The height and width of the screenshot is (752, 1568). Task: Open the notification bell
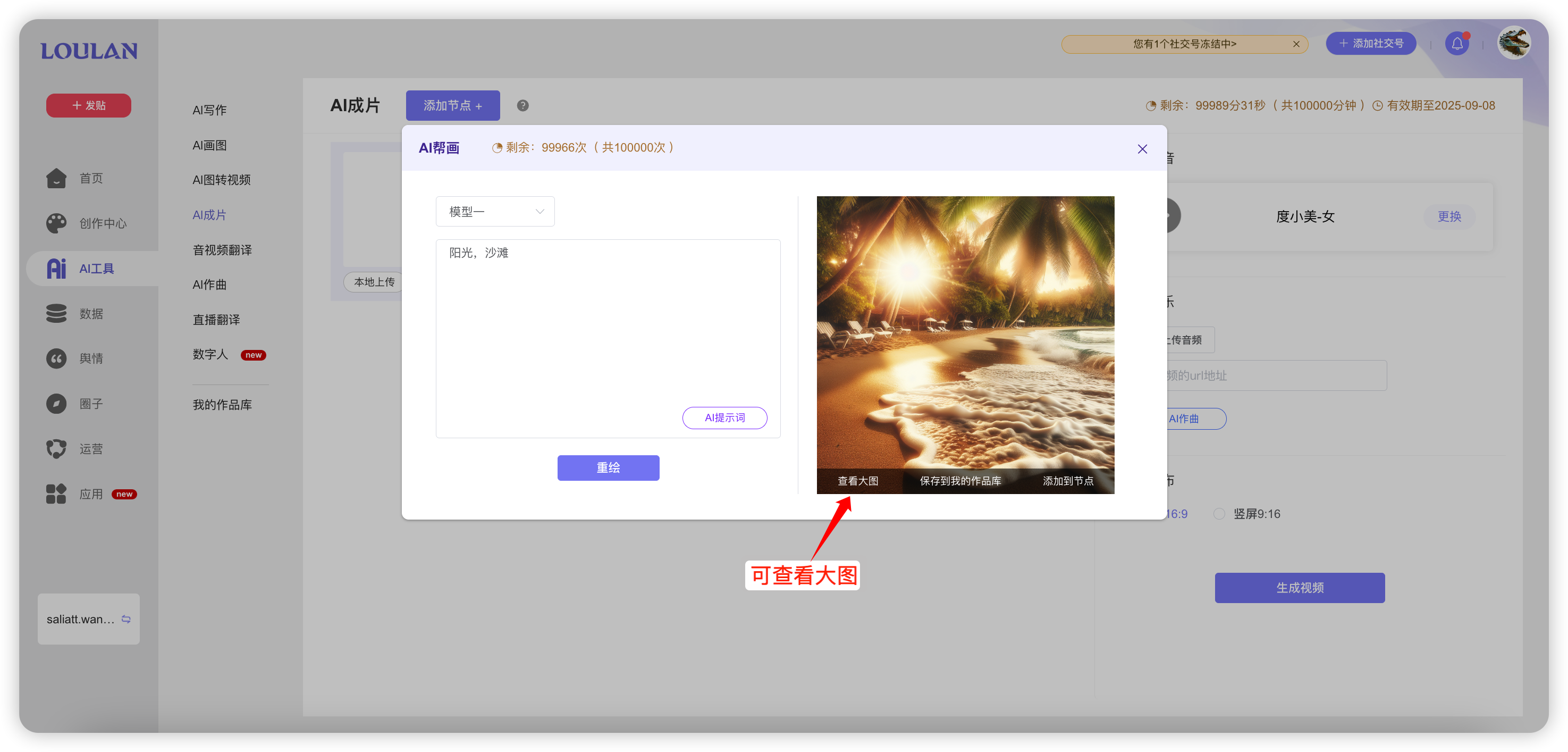pyautogui.click(x=1457, y=44)
